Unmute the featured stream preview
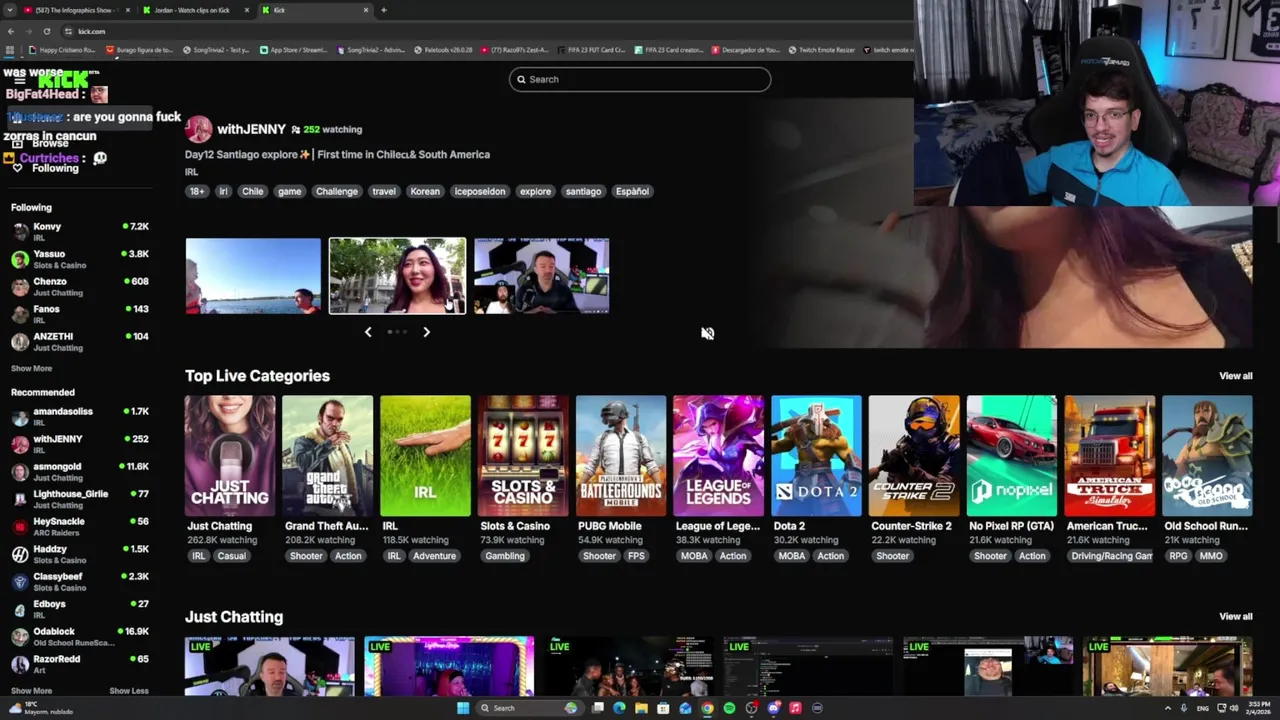The height and width of the screenshot is (720, 1280). [x=707, y=334]
